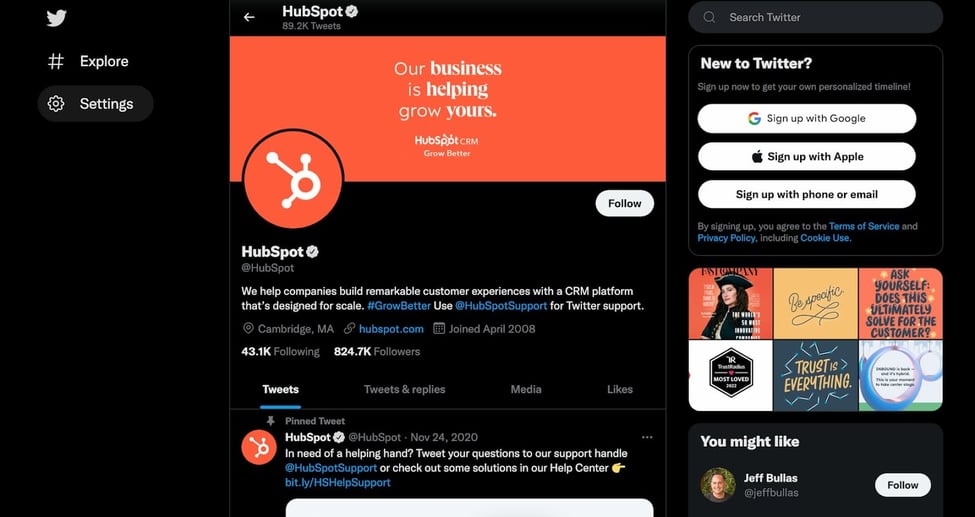This screenshot has width=975, height=517.
Task: Open pinned tweet's three-dot more menu
Action: (x=647, y=437)
